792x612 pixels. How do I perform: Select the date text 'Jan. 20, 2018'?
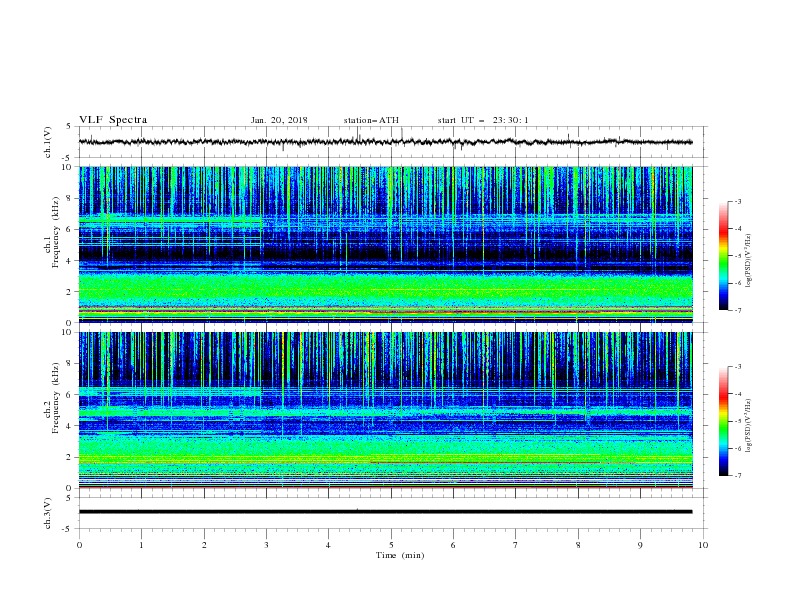(279, 120)
